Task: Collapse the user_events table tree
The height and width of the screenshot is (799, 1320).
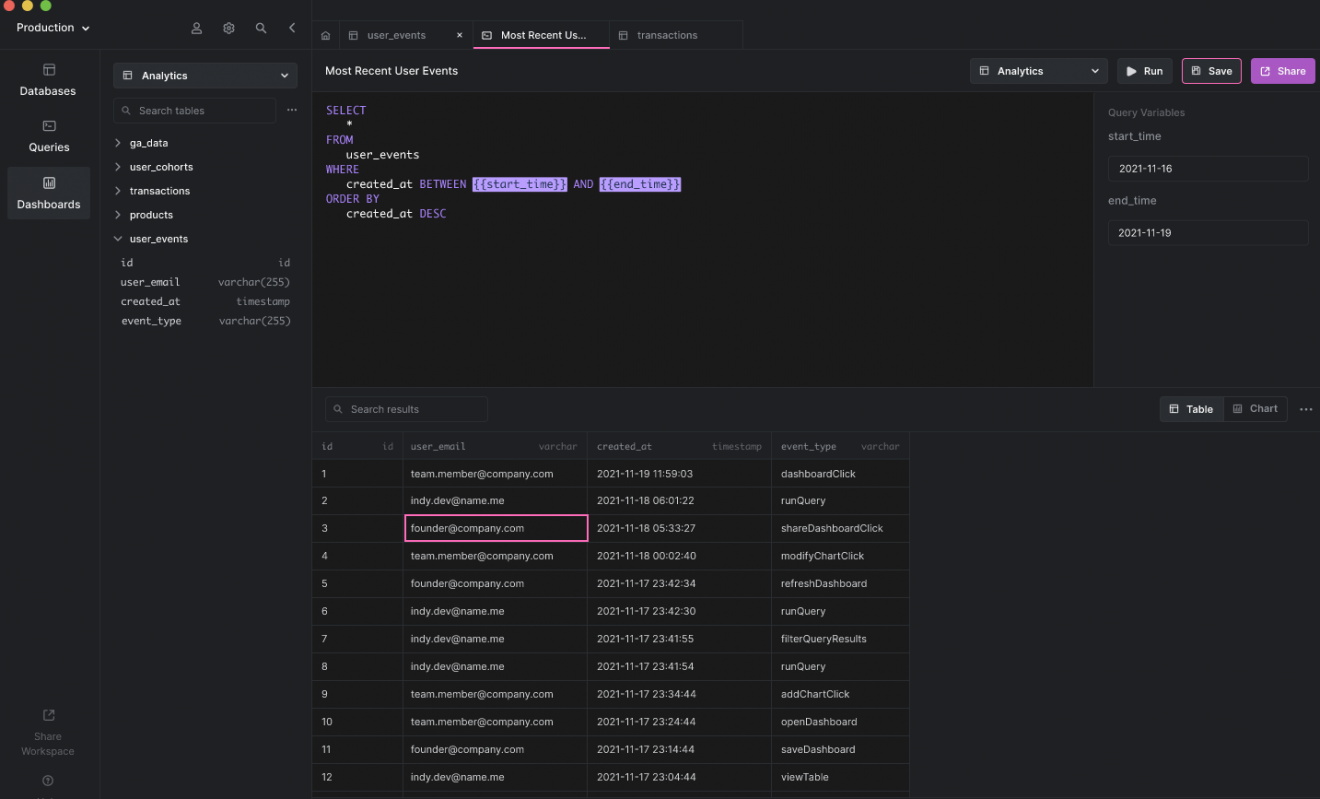Action: [117, 238]
